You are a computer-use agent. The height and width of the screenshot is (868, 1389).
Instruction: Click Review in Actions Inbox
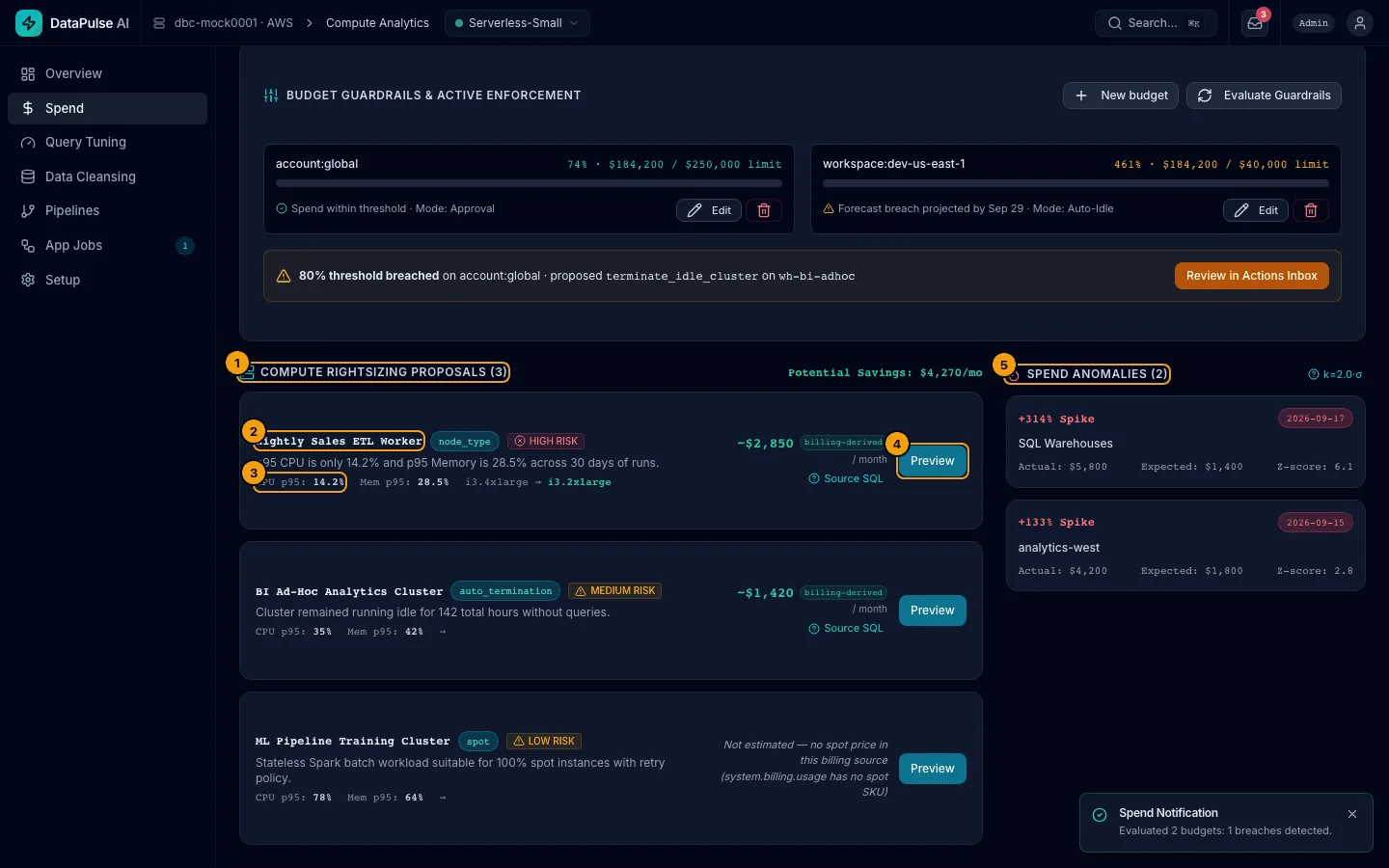click(1252, 276)
